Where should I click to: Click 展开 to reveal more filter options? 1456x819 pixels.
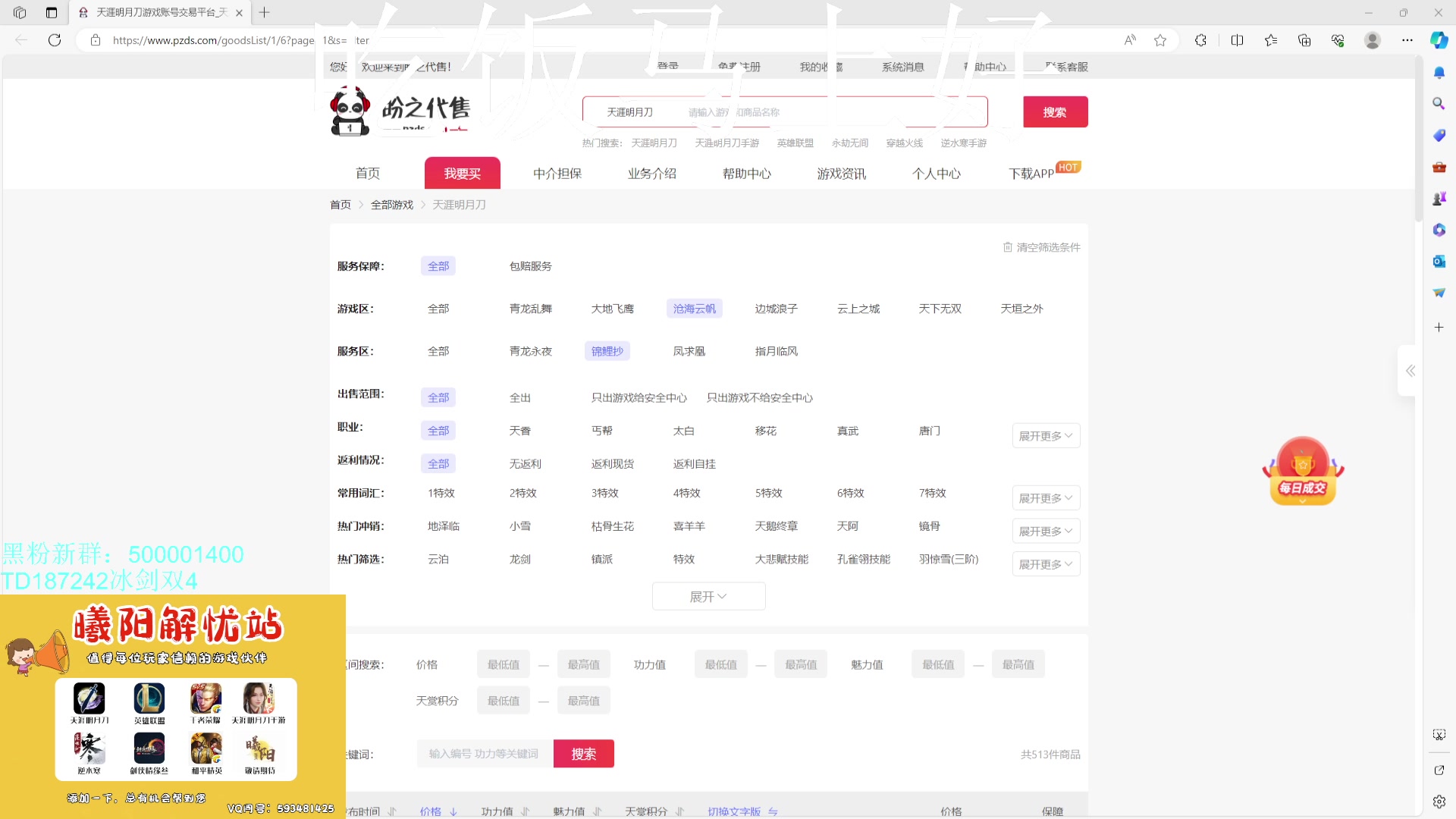pos(708,596)
